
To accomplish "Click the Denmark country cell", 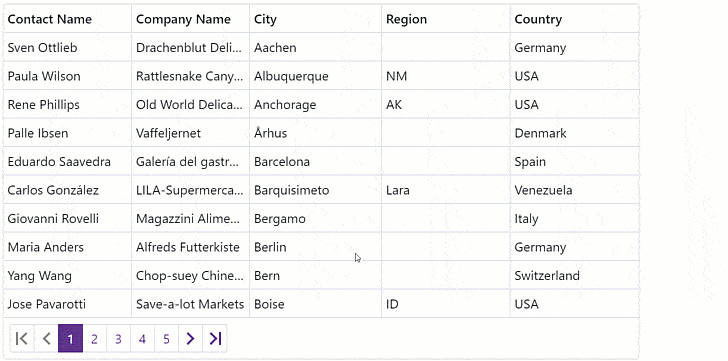I will point(574,133).
